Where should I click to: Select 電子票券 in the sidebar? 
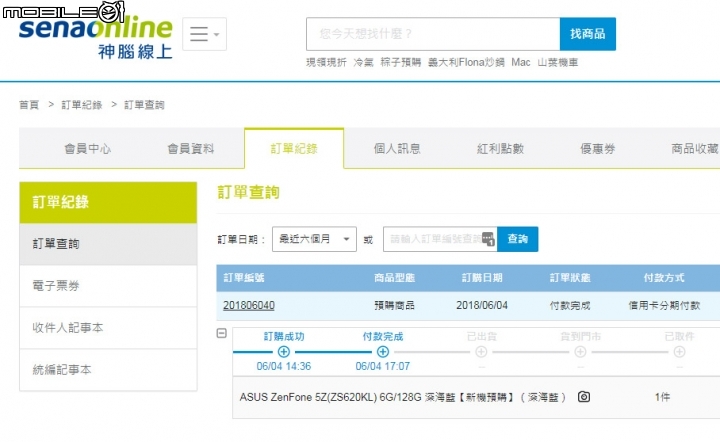click(108, 286)
